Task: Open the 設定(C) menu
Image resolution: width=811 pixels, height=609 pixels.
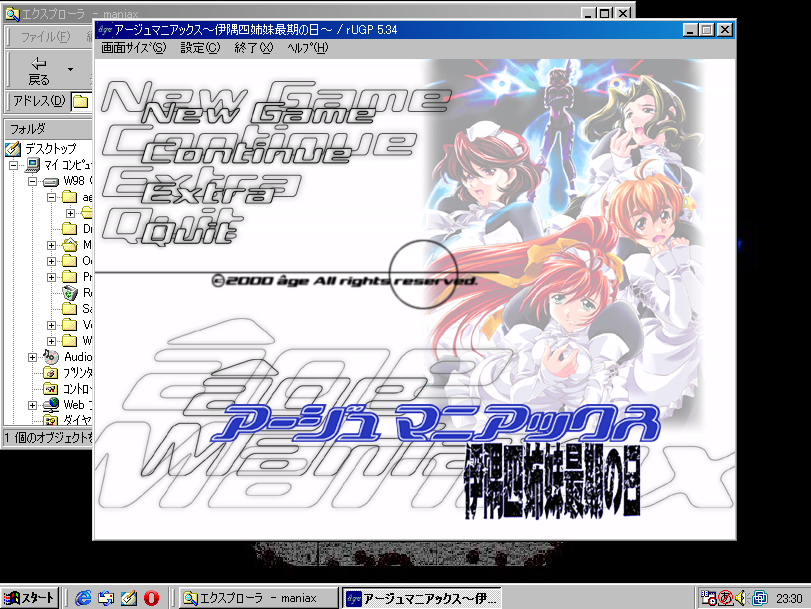Action: click(200, 48)
